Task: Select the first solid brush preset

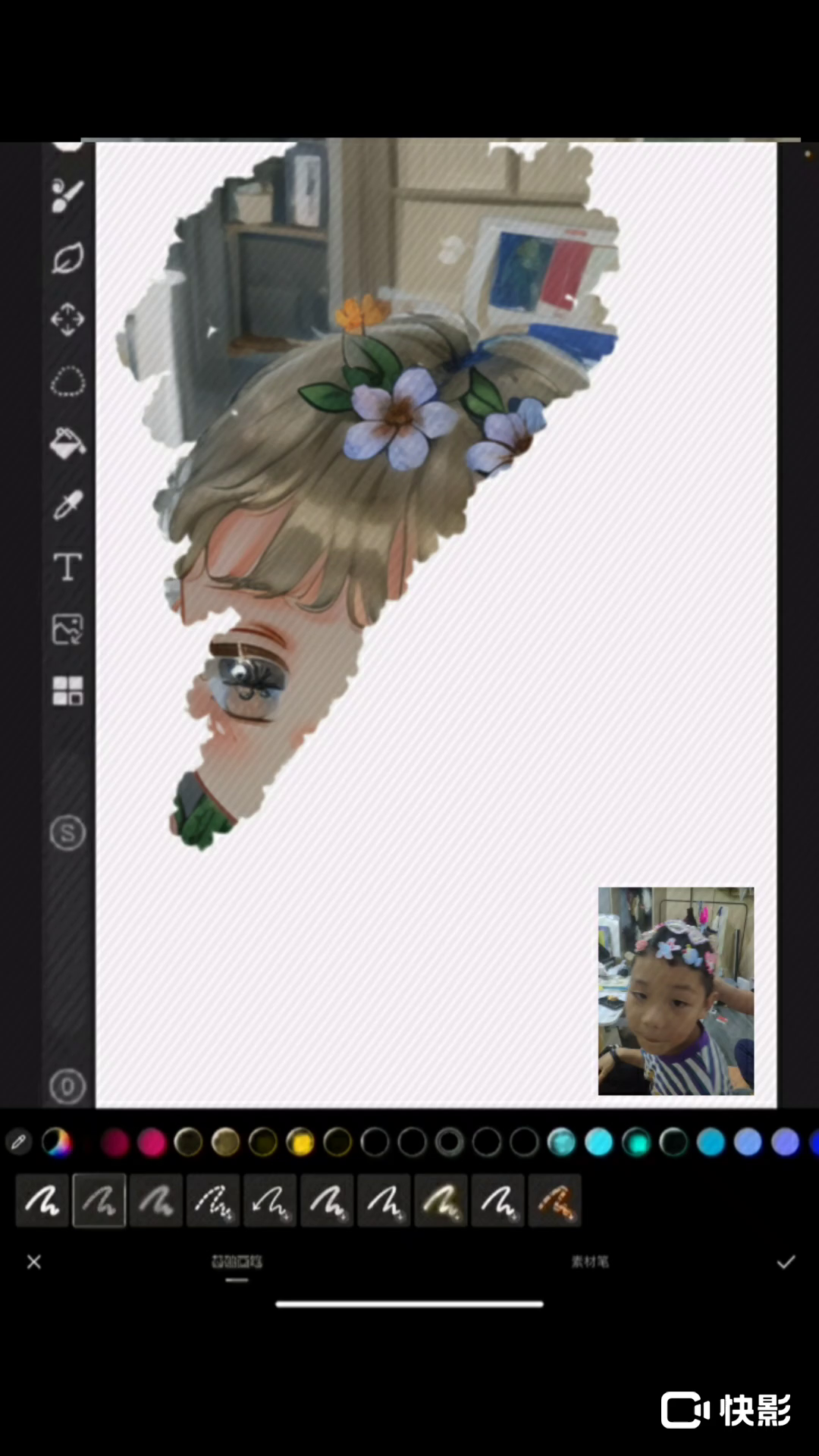Action: click(x=42, y=1201)
